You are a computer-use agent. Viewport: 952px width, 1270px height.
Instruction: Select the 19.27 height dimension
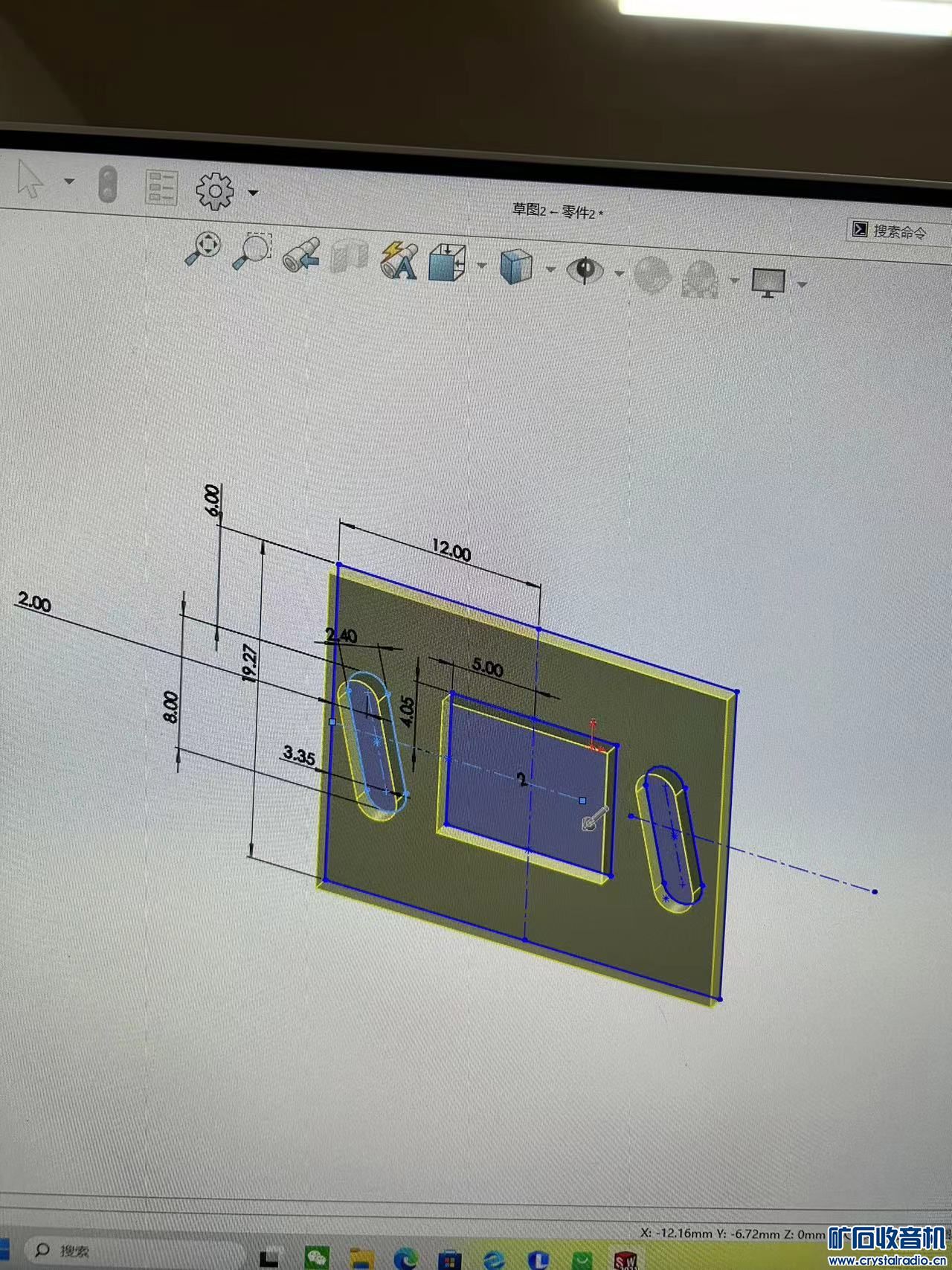tap(250, 663)
